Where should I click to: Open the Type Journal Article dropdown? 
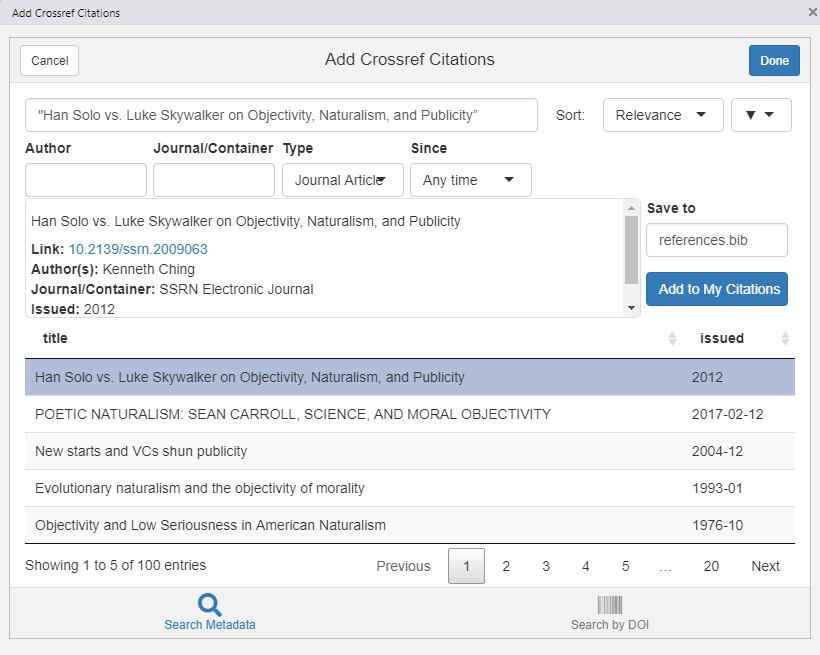click(342, 180)
